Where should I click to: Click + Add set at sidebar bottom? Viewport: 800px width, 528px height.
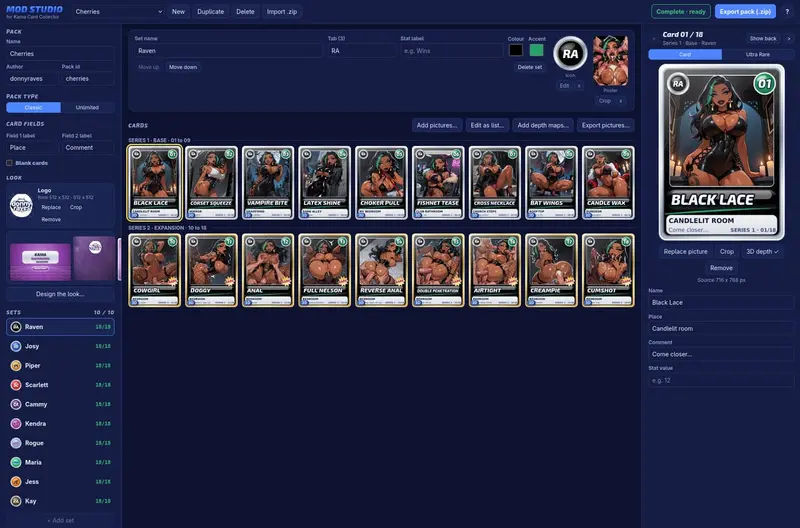click(x=60, y=520)
